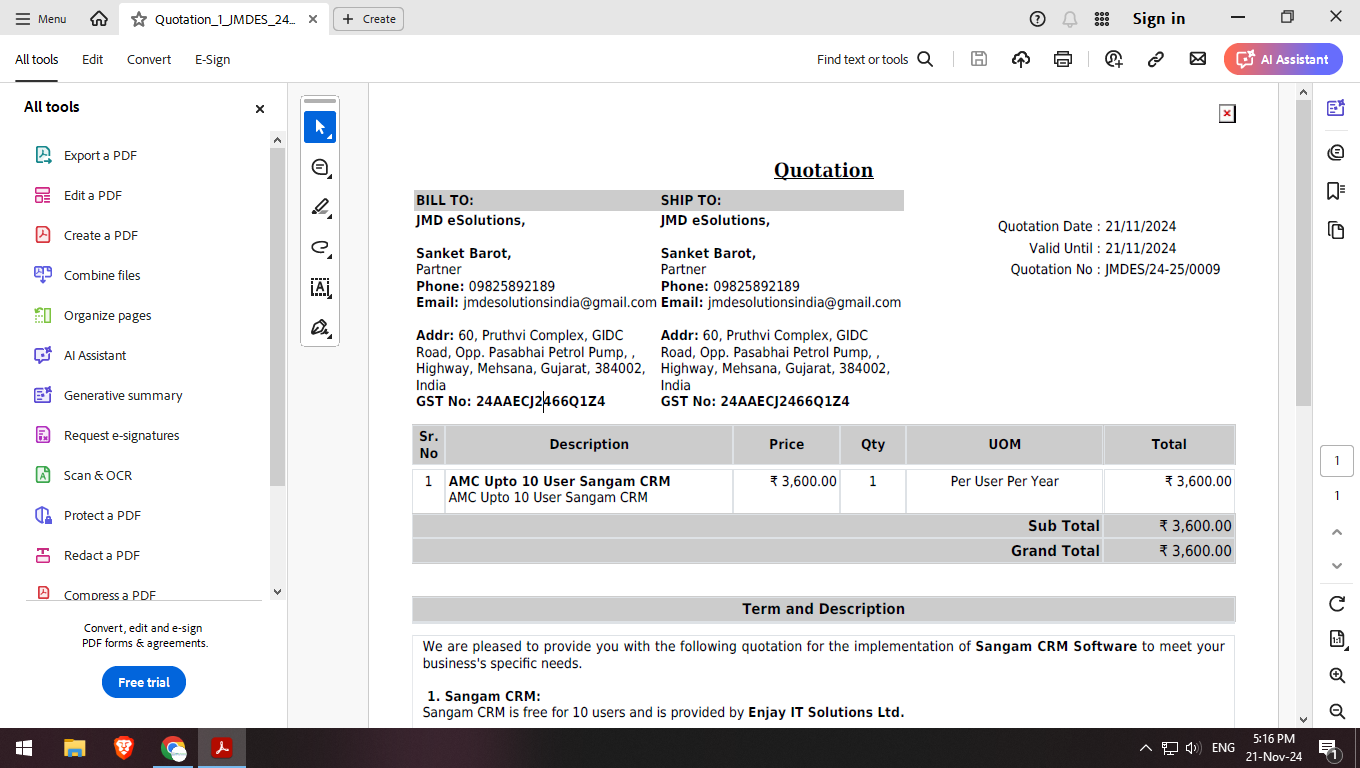The height and width of the screenshot is (768, 1360).
Task: Open Chrome from taskbar
Action: pyautogui.click(x=174, y=748)
